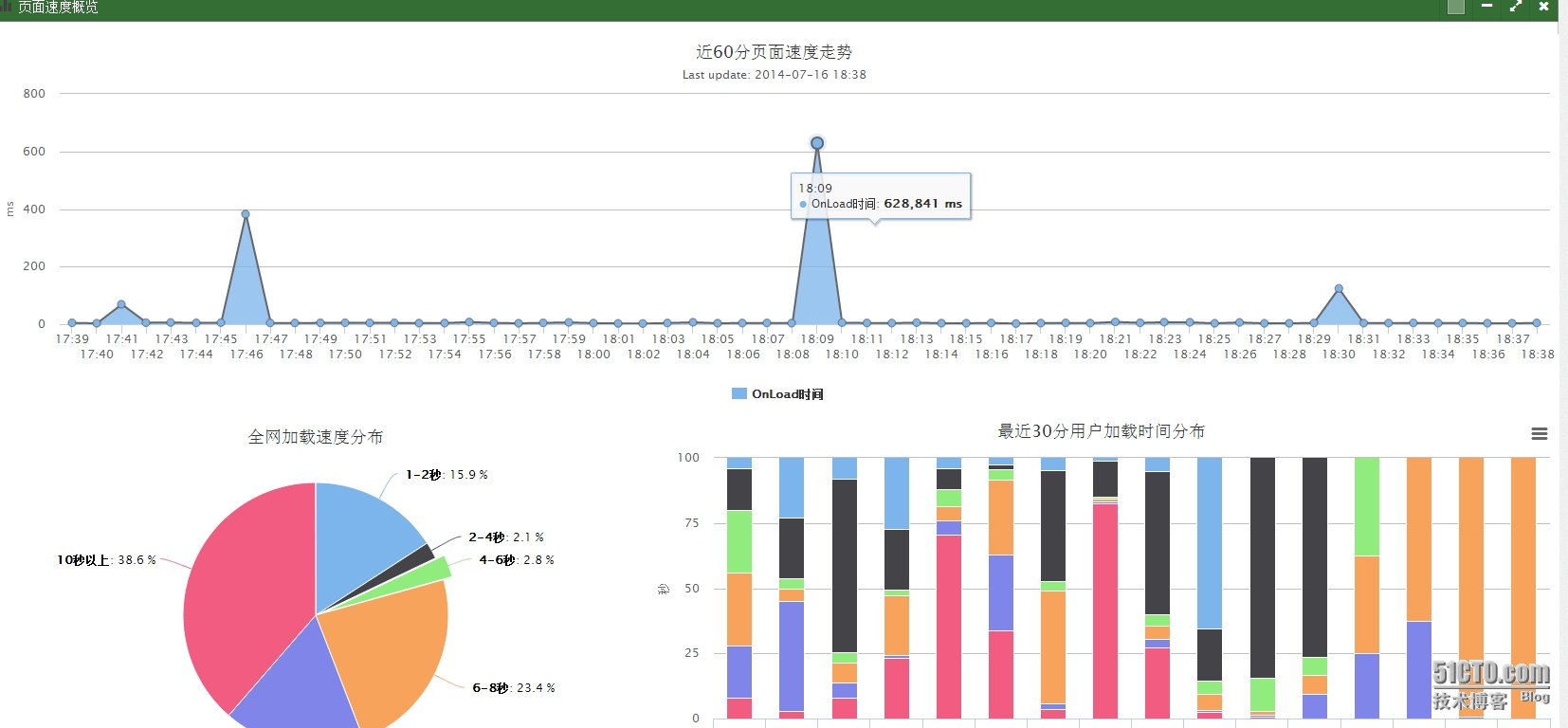Click the blue 1-2秒 pie slice
Image resolution: width=1568 pixels, height=728 pixels.
coord(365,540)
